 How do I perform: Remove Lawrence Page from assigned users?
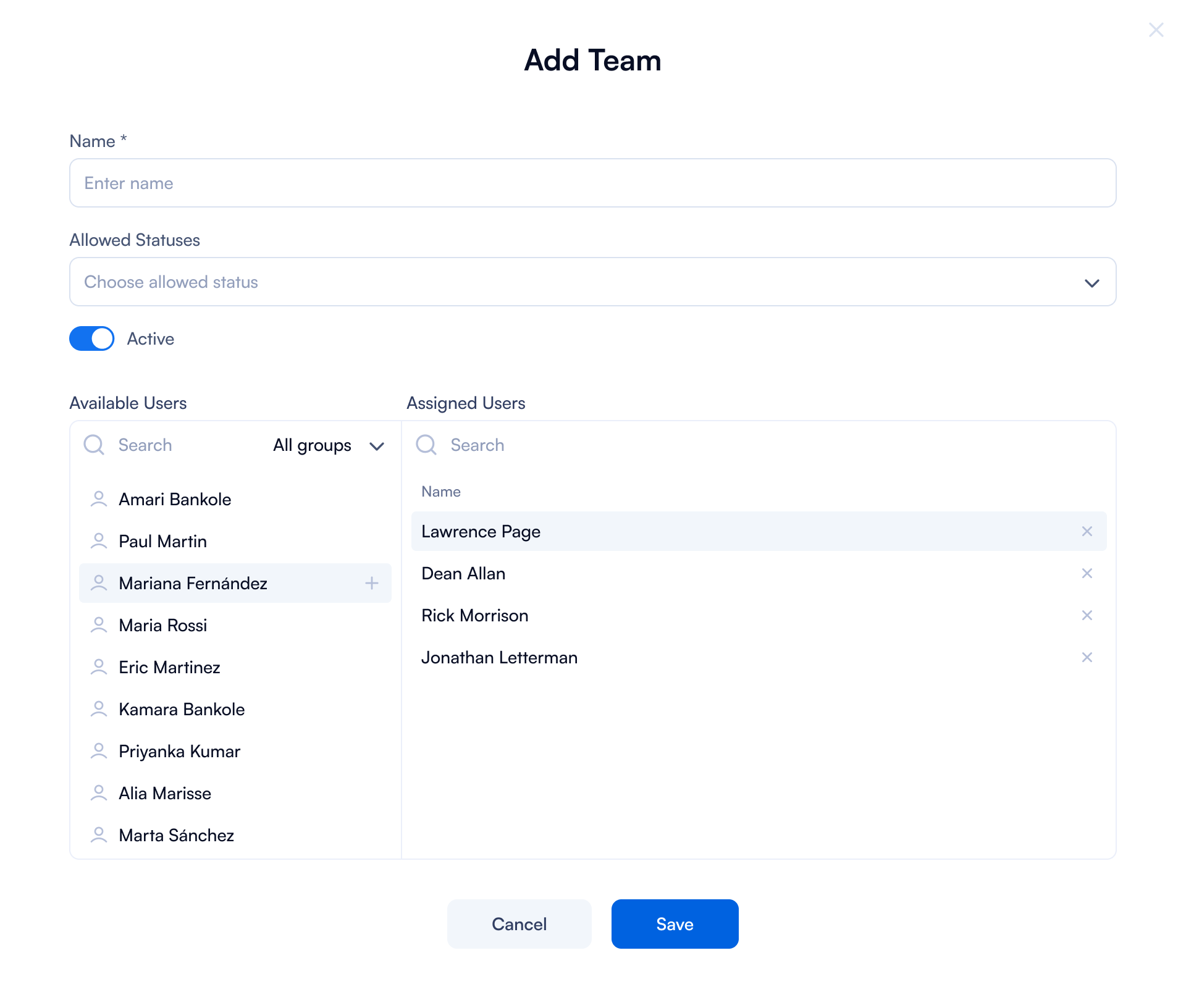click(1087, 531)
